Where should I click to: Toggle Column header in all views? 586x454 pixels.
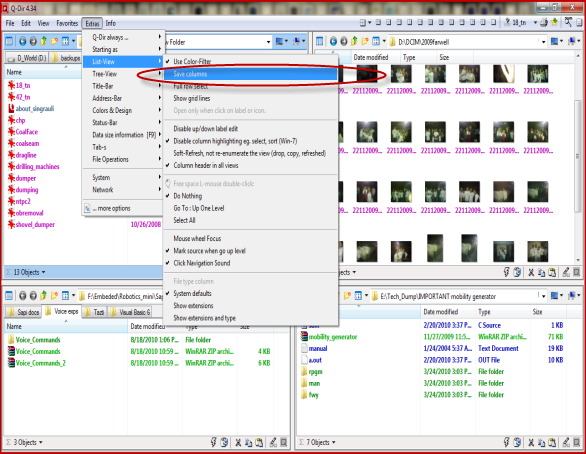point(251,165)
